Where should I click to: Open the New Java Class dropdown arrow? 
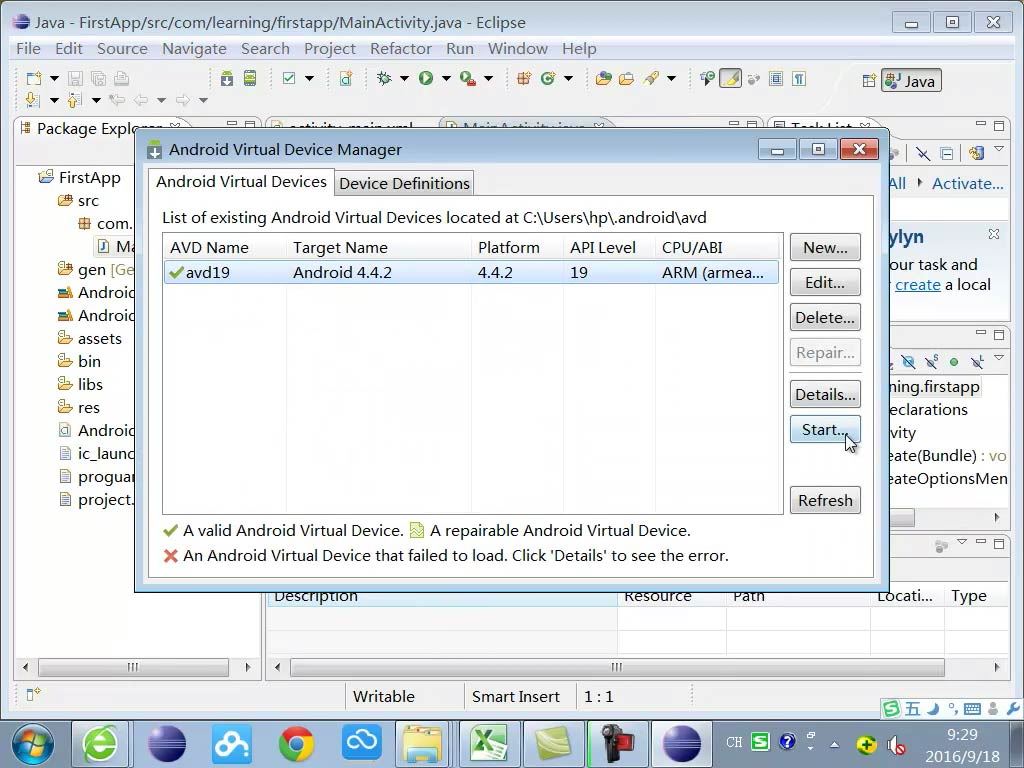[x=568, y=78]
